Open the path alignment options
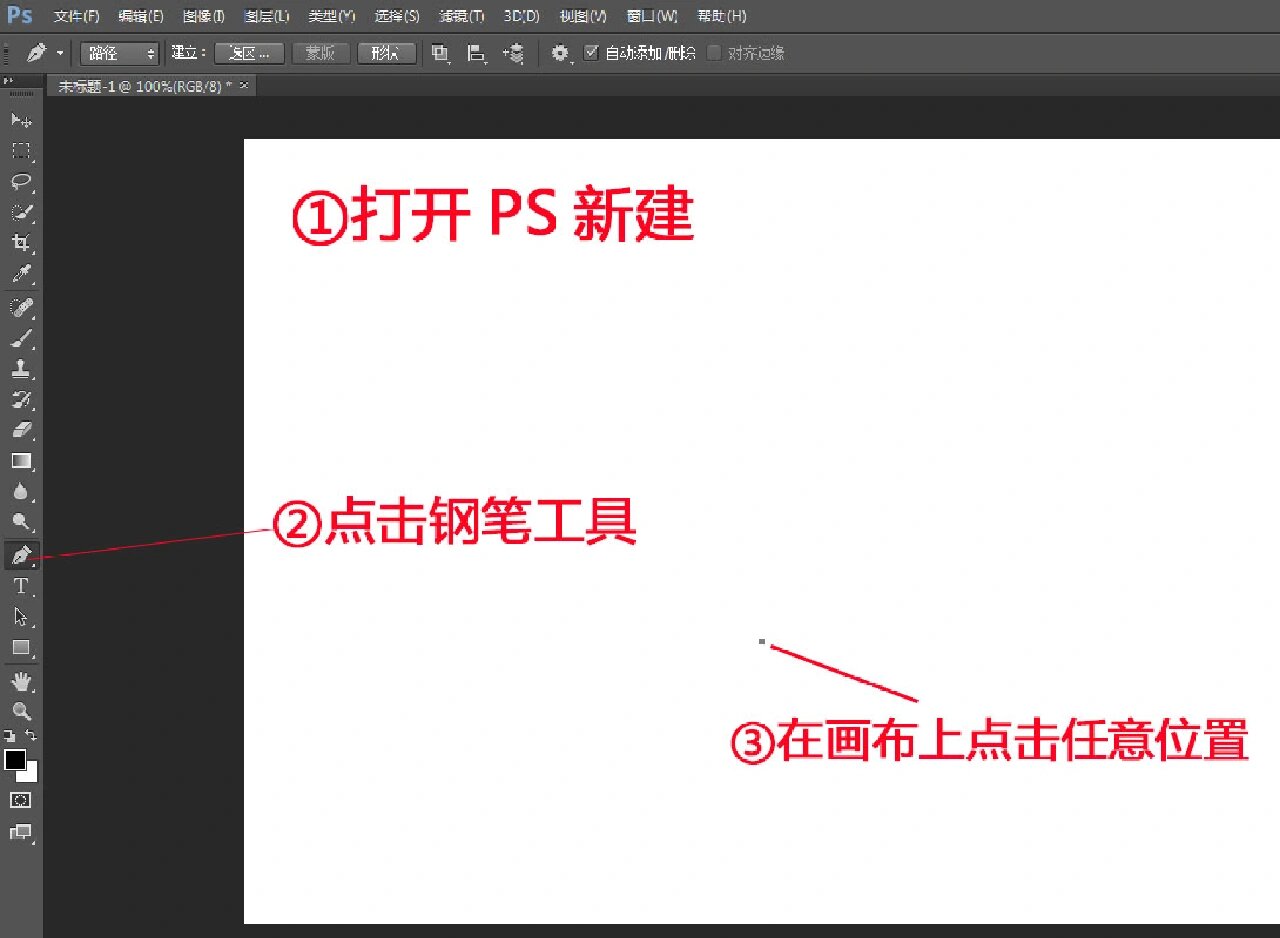 coord(477,53)
